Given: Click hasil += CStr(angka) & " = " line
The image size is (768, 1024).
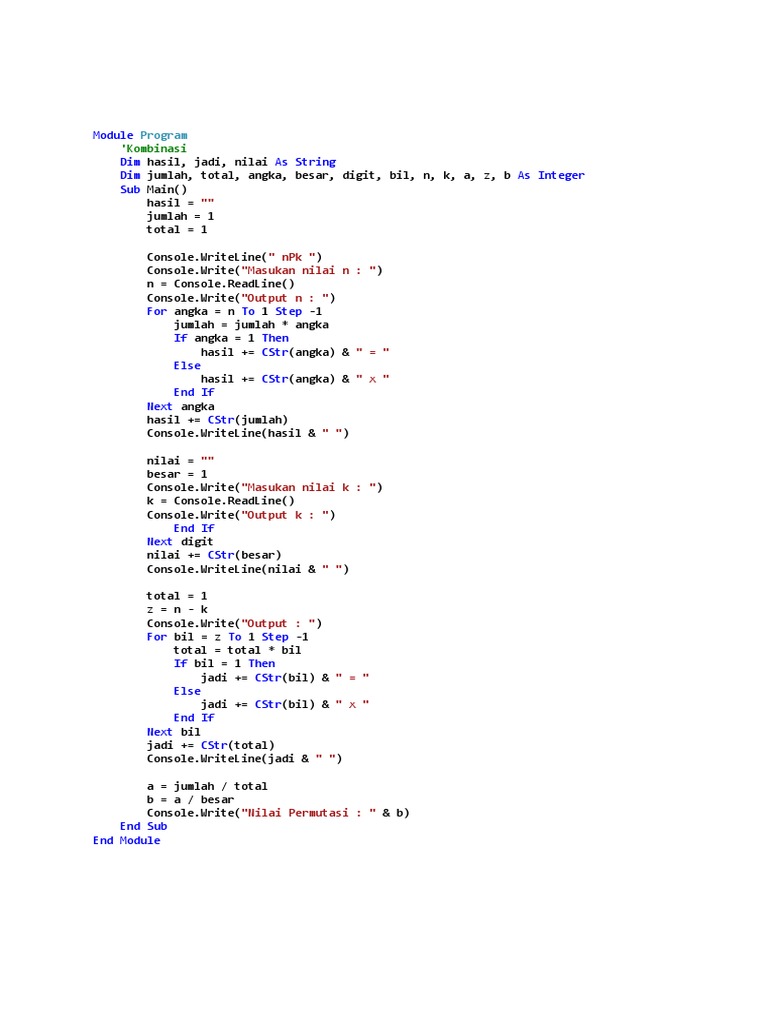Looking at the screenshot, I should click(x=295, y=352).
